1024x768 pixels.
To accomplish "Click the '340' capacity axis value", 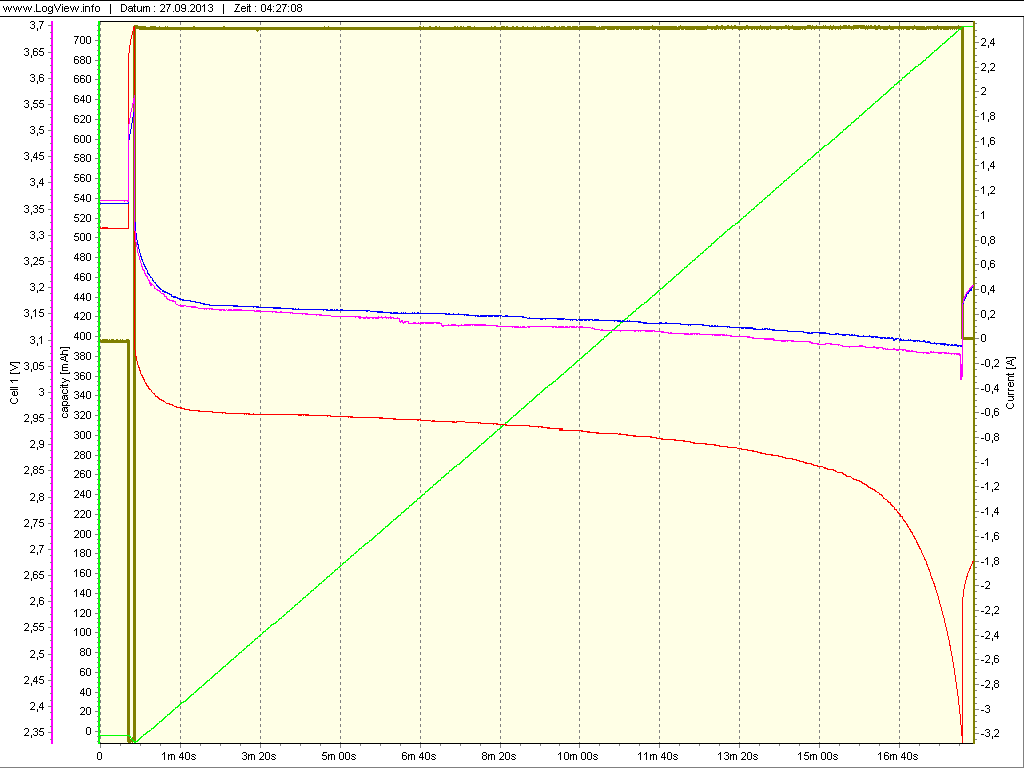I will tap(82, 396).
